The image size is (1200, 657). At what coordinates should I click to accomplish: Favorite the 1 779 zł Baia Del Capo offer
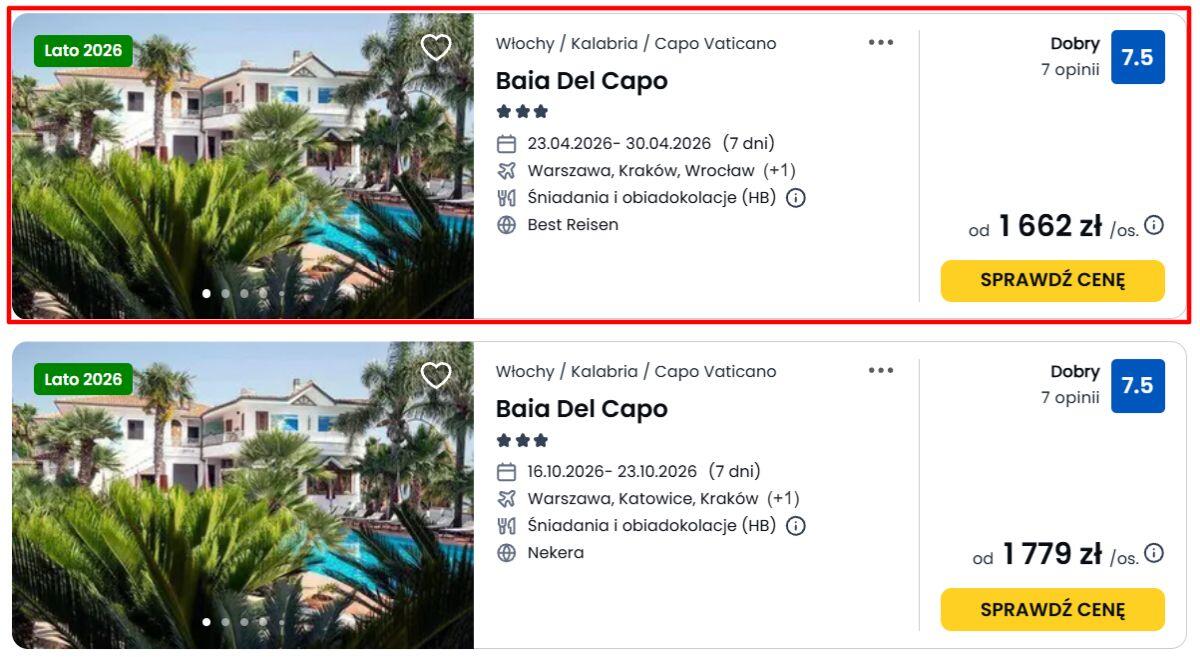[x=436, y=375]
